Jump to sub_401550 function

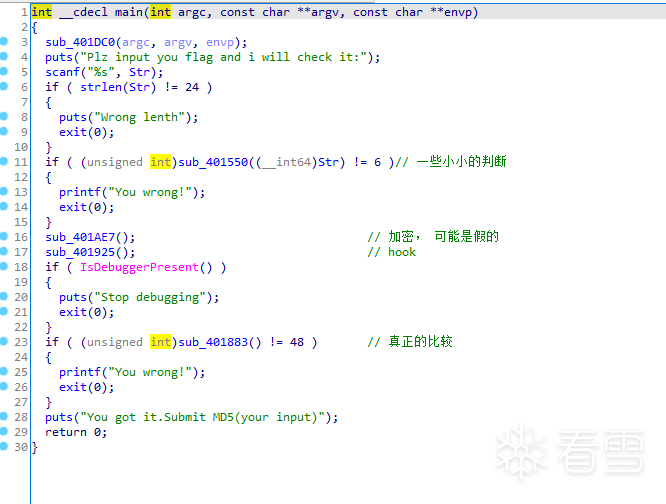[x=213, y=162]
